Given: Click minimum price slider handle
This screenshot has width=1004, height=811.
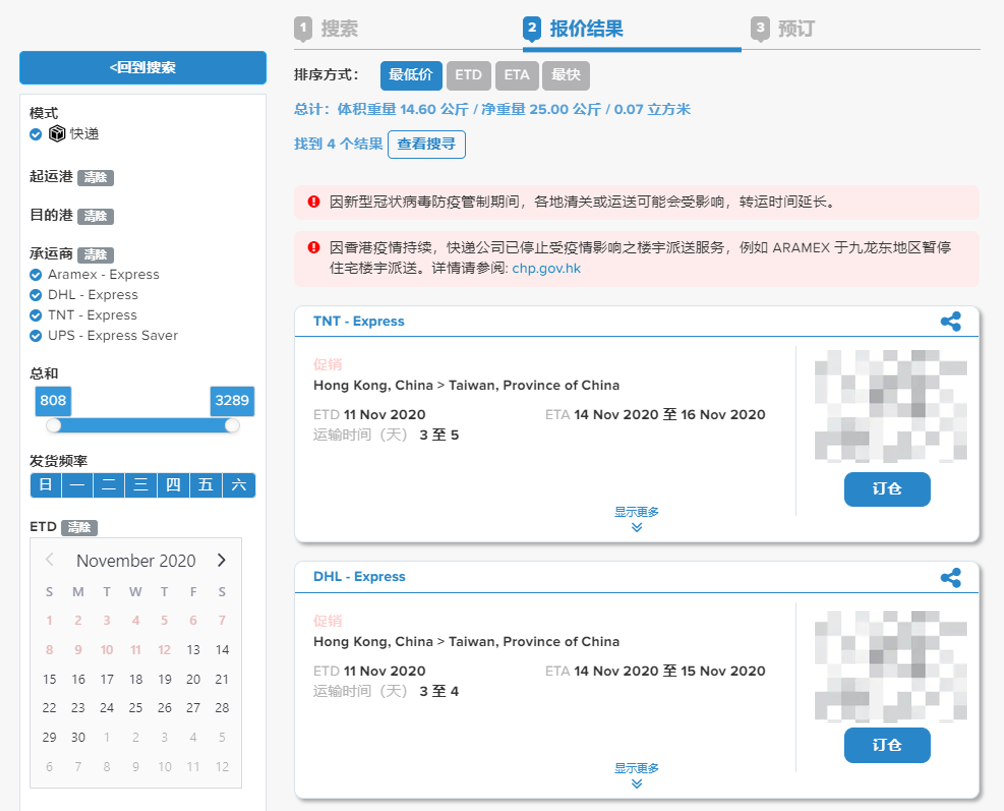Looking at the screenshot, I should point(54,425).
